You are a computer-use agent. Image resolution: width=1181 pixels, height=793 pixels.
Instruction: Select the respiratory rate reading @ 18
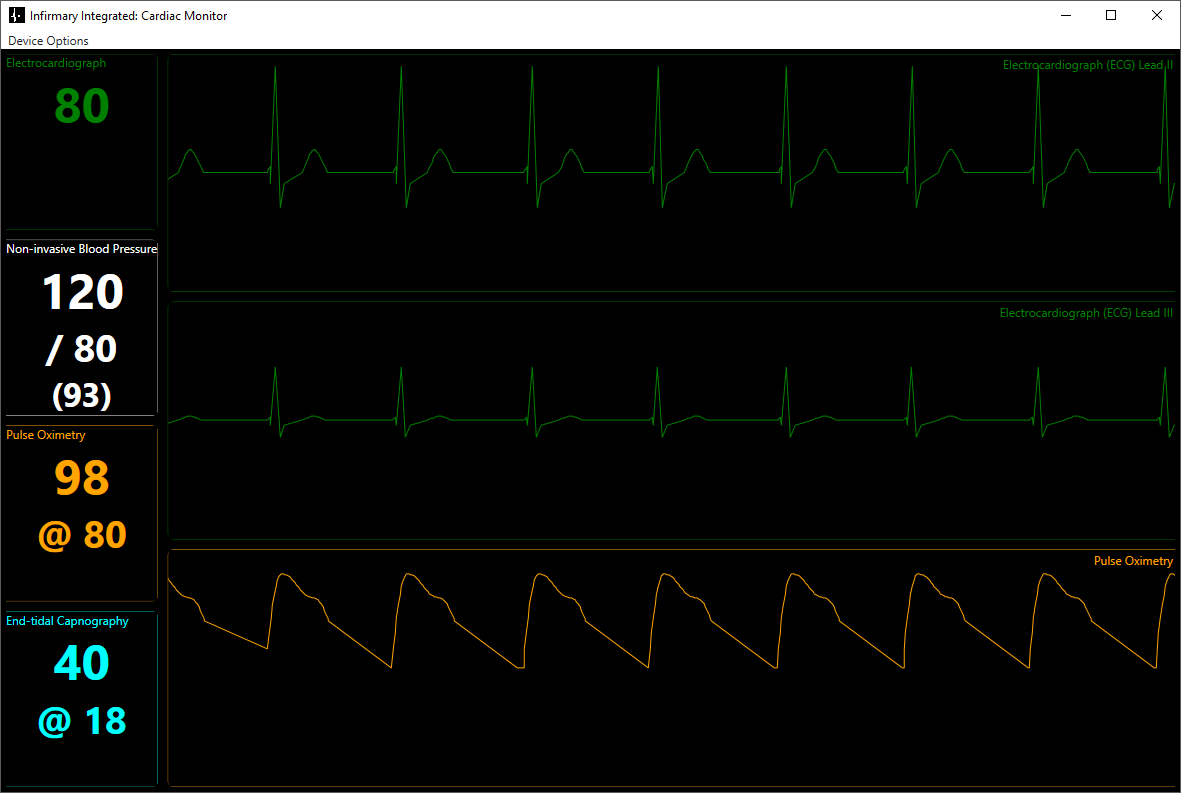[82, 721]
